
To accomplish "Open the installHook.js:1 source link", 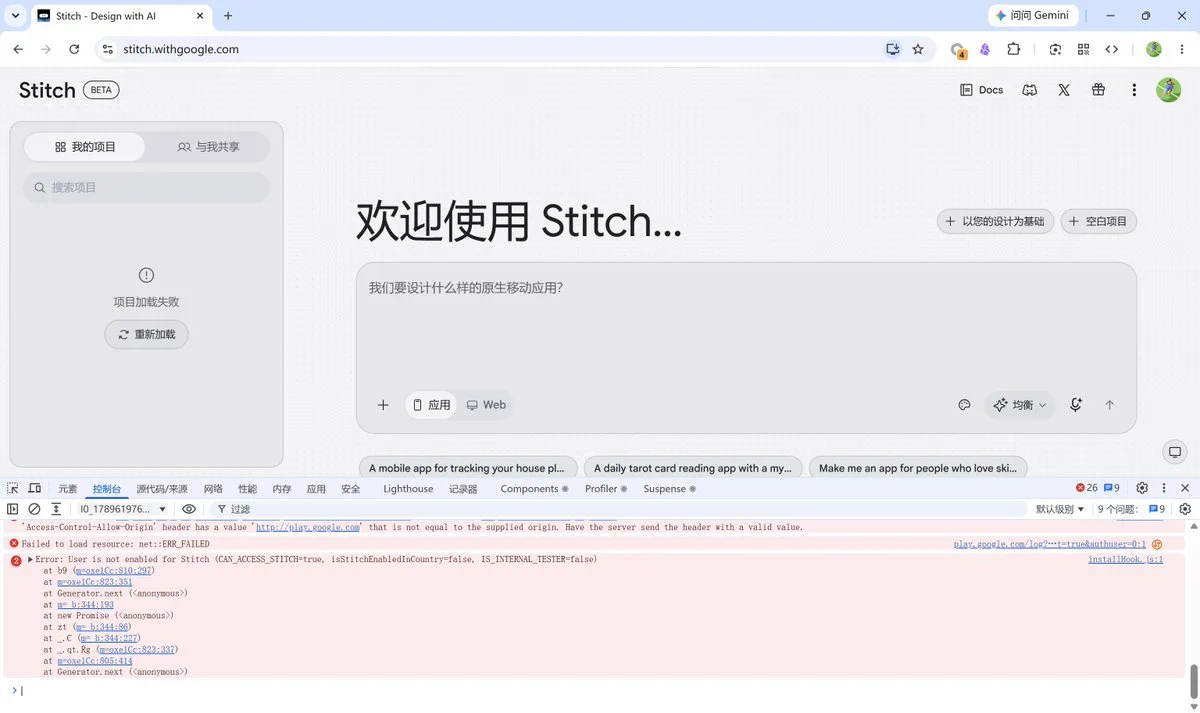I will 1125,560.
